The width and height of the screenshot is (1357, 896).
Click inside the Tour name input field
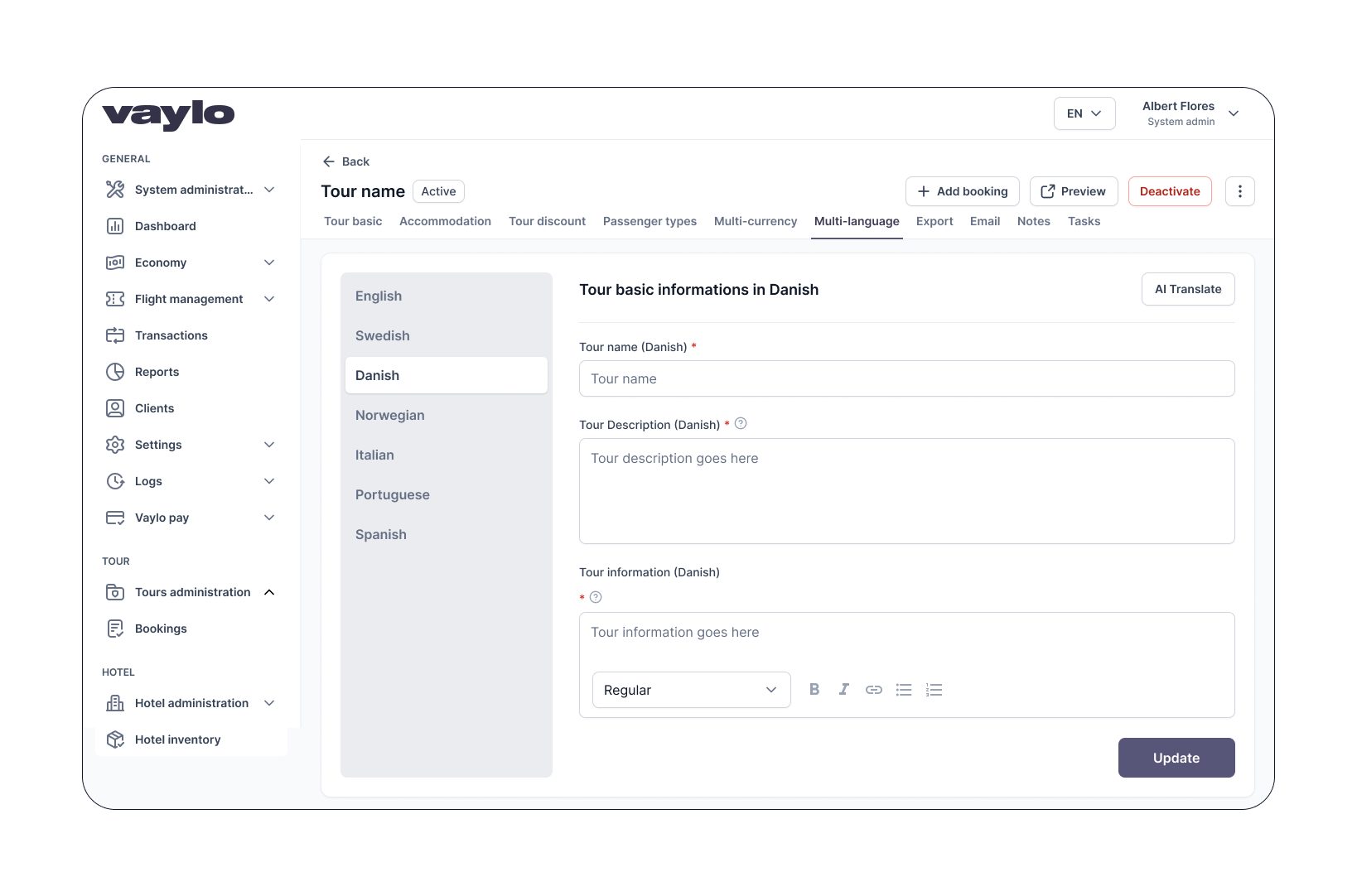pyautogui.click(x=906, y=378)
